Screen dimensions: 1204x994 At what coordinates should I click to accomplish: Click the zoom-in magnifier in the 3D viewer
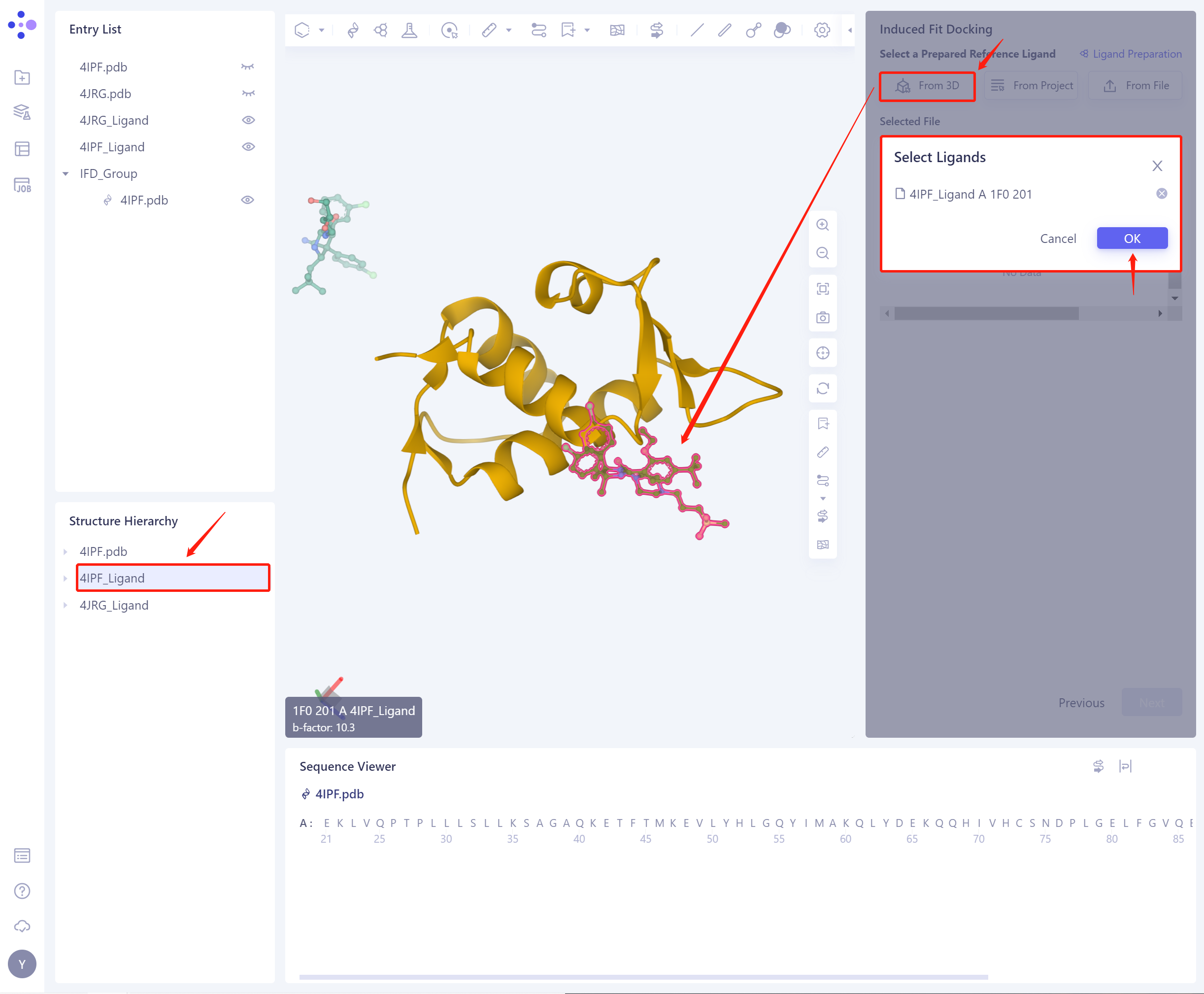pos(823,224)
